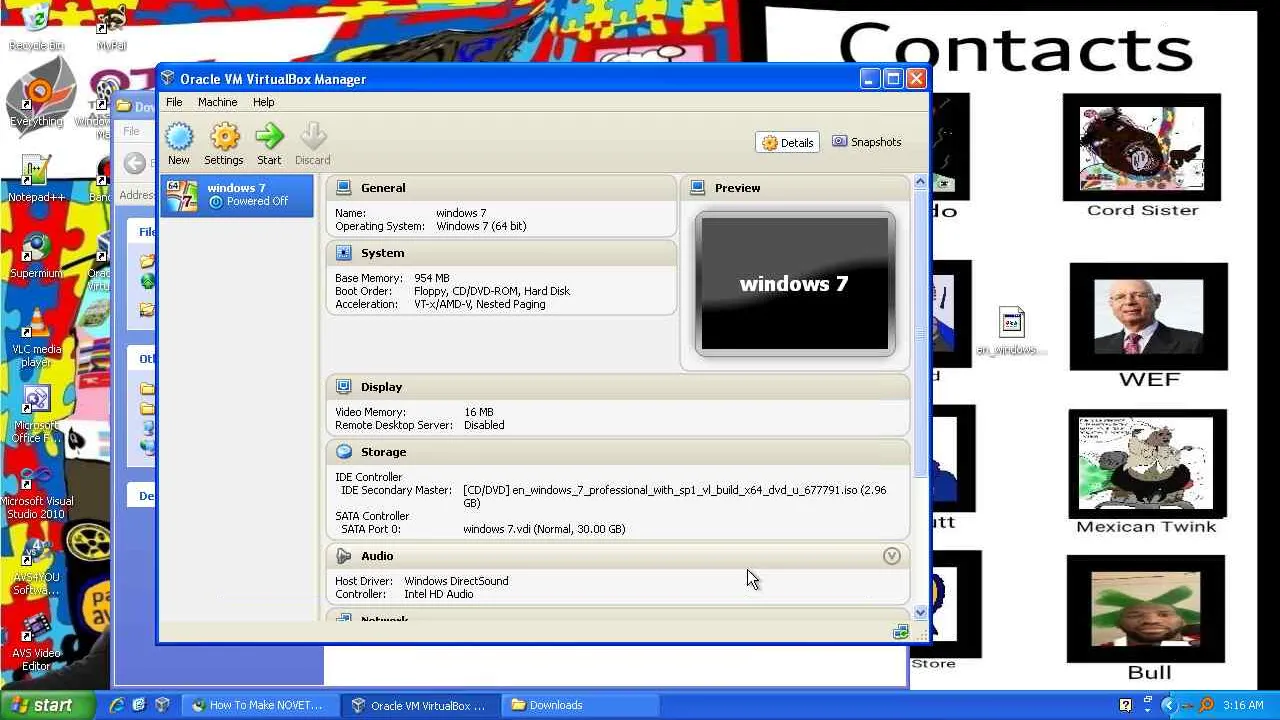Click the help balloon icon on the taskbar
The image size is (1280, 720).
(1126, 705)
